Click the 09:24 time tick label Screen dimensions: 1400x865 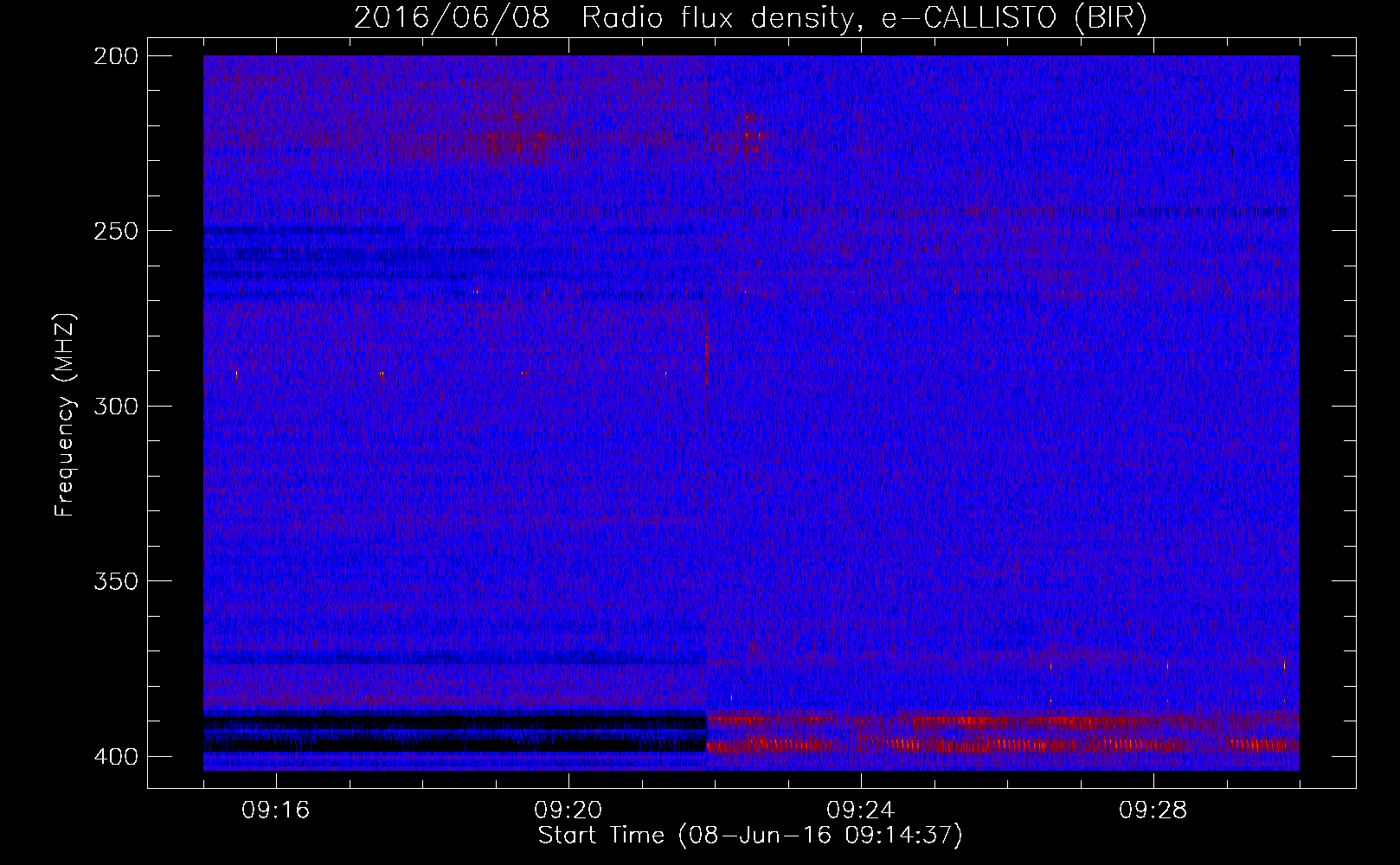pos(861,811)
